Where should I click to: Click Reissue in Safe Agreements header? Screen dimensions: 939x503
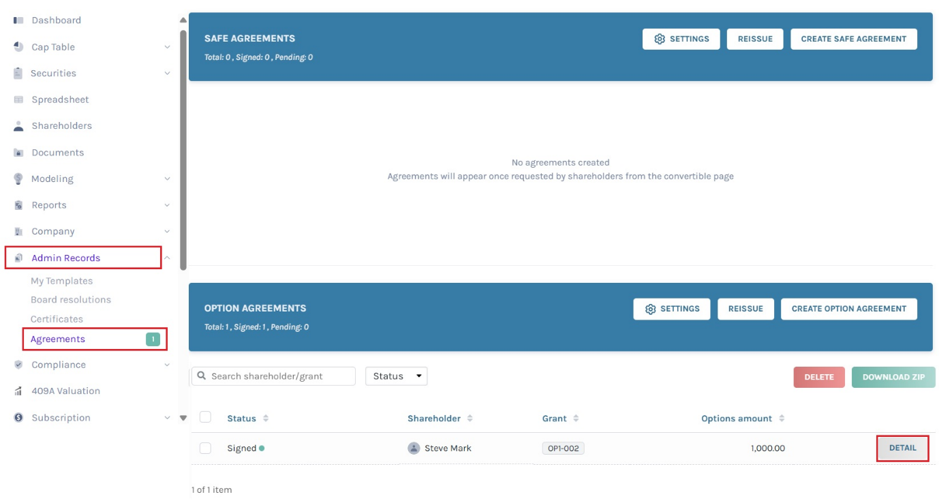point(755,39)
